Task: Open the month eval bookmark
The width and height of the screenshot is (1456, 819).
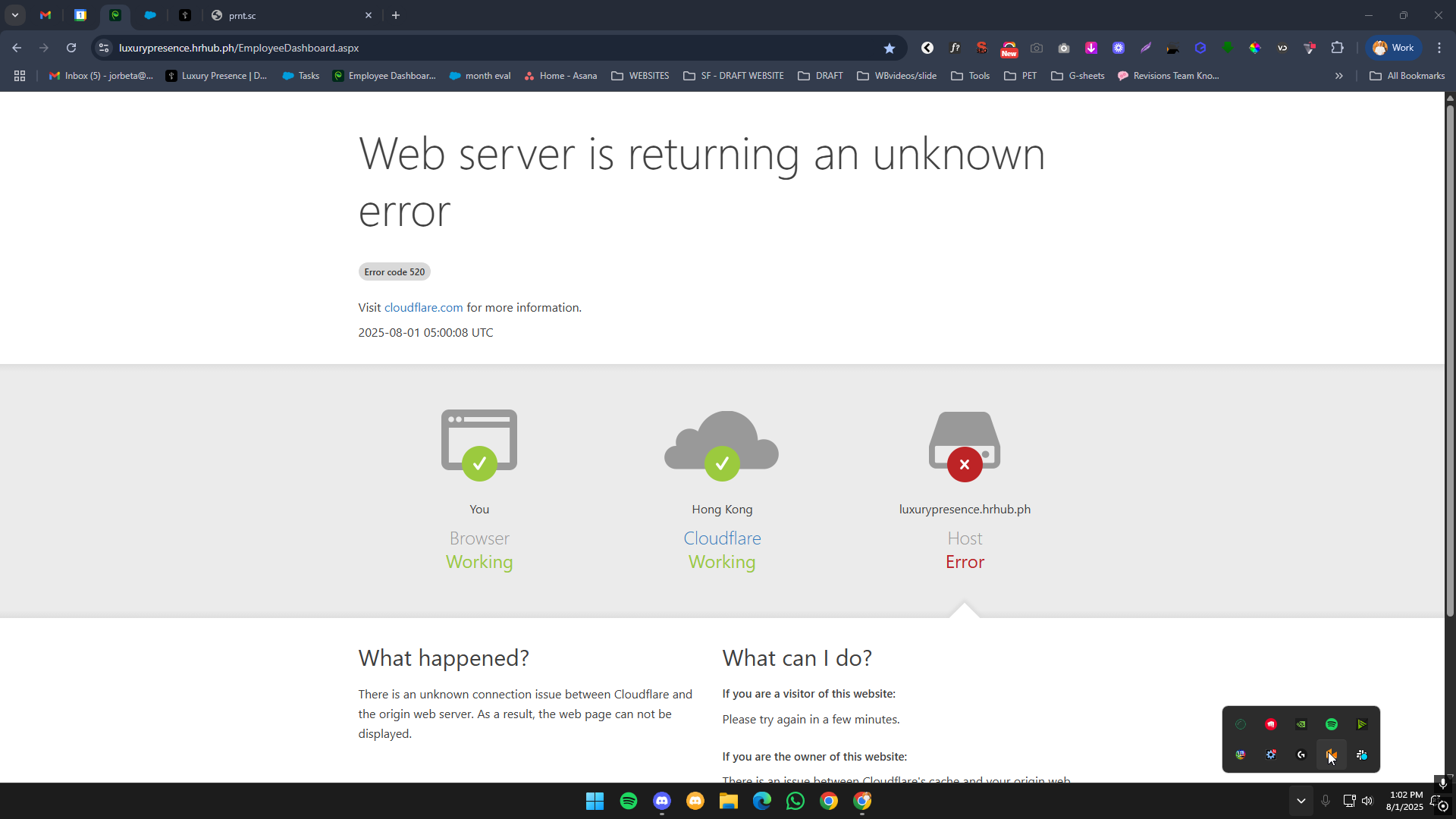Action: [480, 76]
